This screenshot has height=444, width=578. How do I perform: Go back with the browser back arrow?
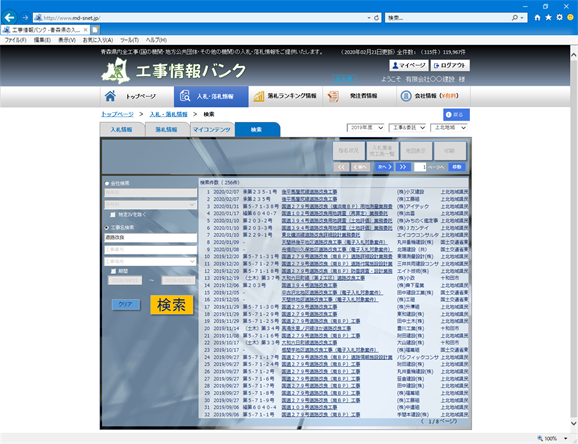(9, 17)
